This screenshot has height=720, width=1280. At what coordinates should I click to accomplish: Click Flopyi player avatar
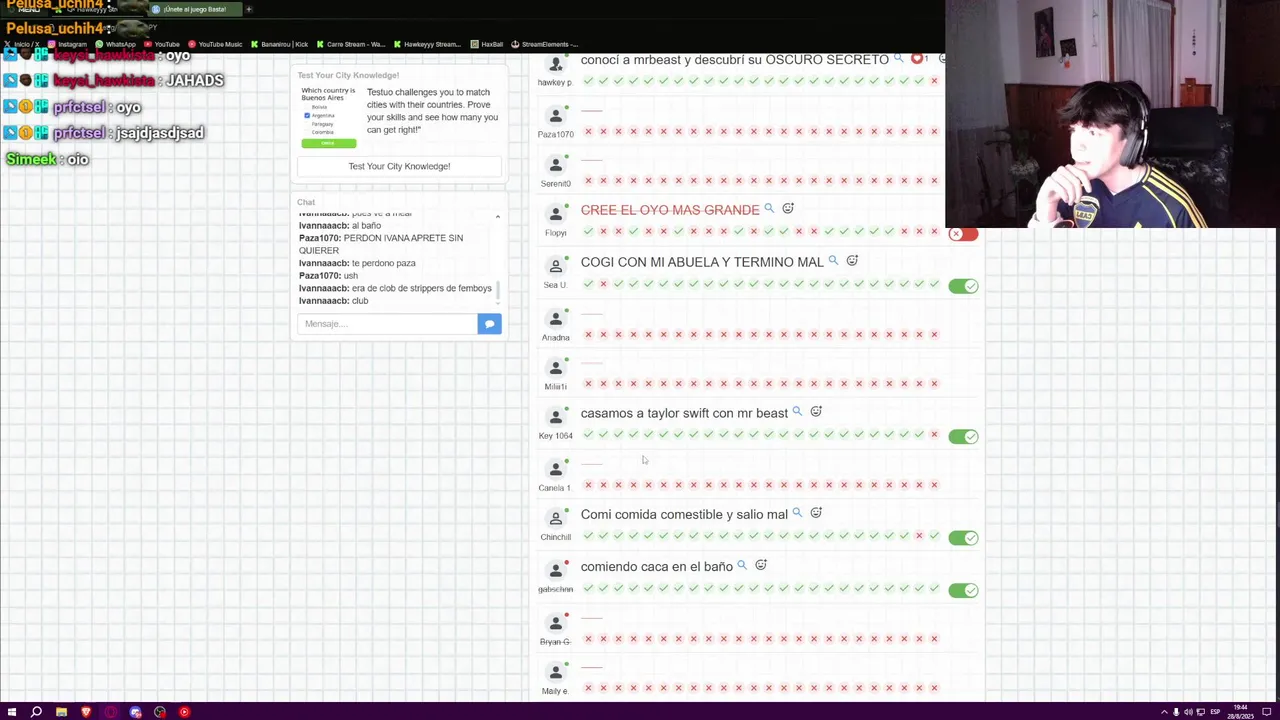pyautogui.click(x=556, y=214)
